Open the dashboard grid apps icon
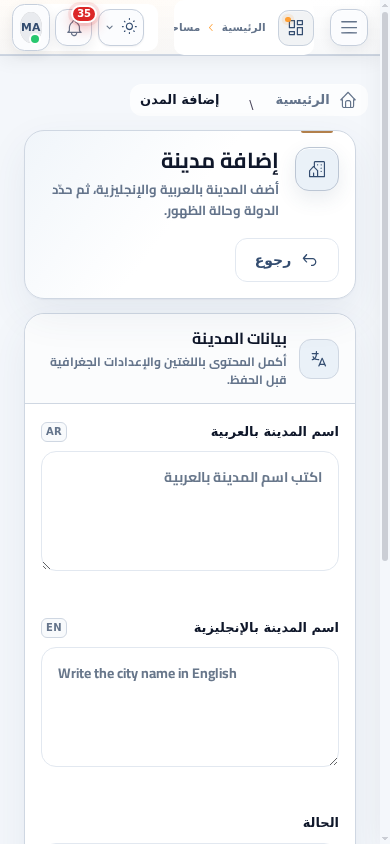Image resolution: width=390 pixels, height=844 pixels. point(296,27)
